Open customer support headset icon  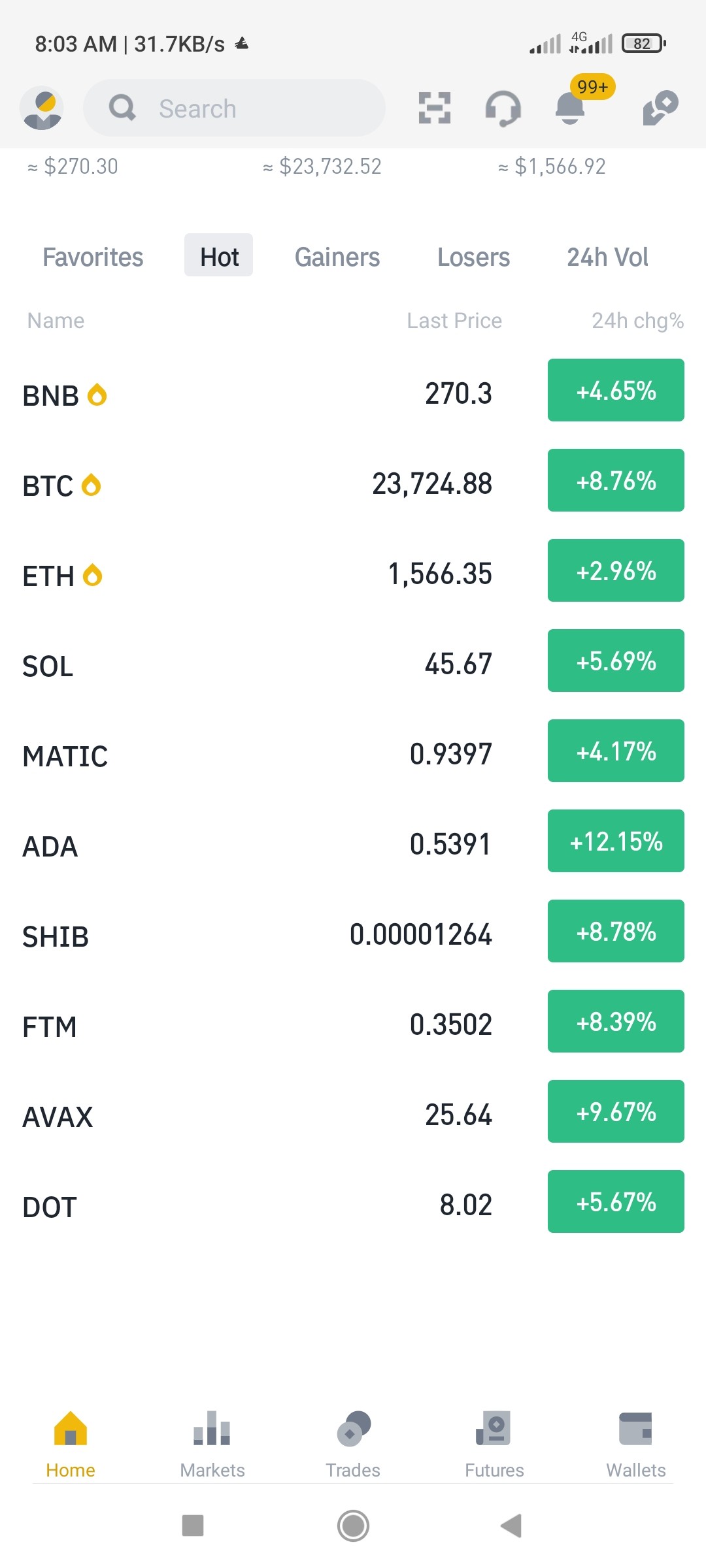(x=503, y=108)
